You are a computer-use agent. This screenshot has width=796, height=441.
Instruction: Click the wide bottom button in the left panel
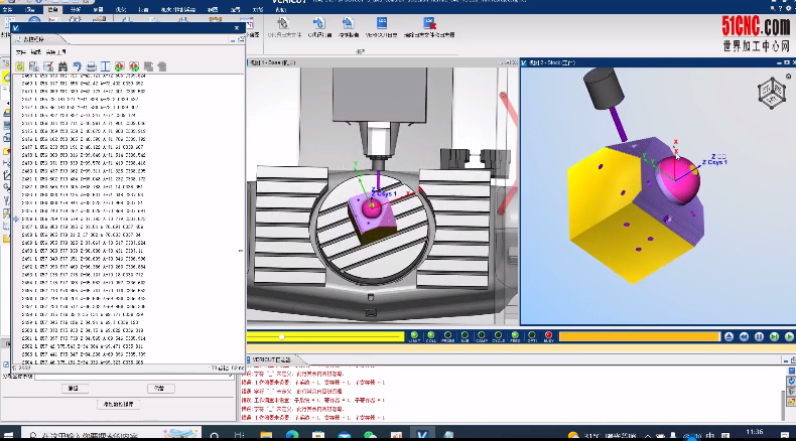[118, 404]
